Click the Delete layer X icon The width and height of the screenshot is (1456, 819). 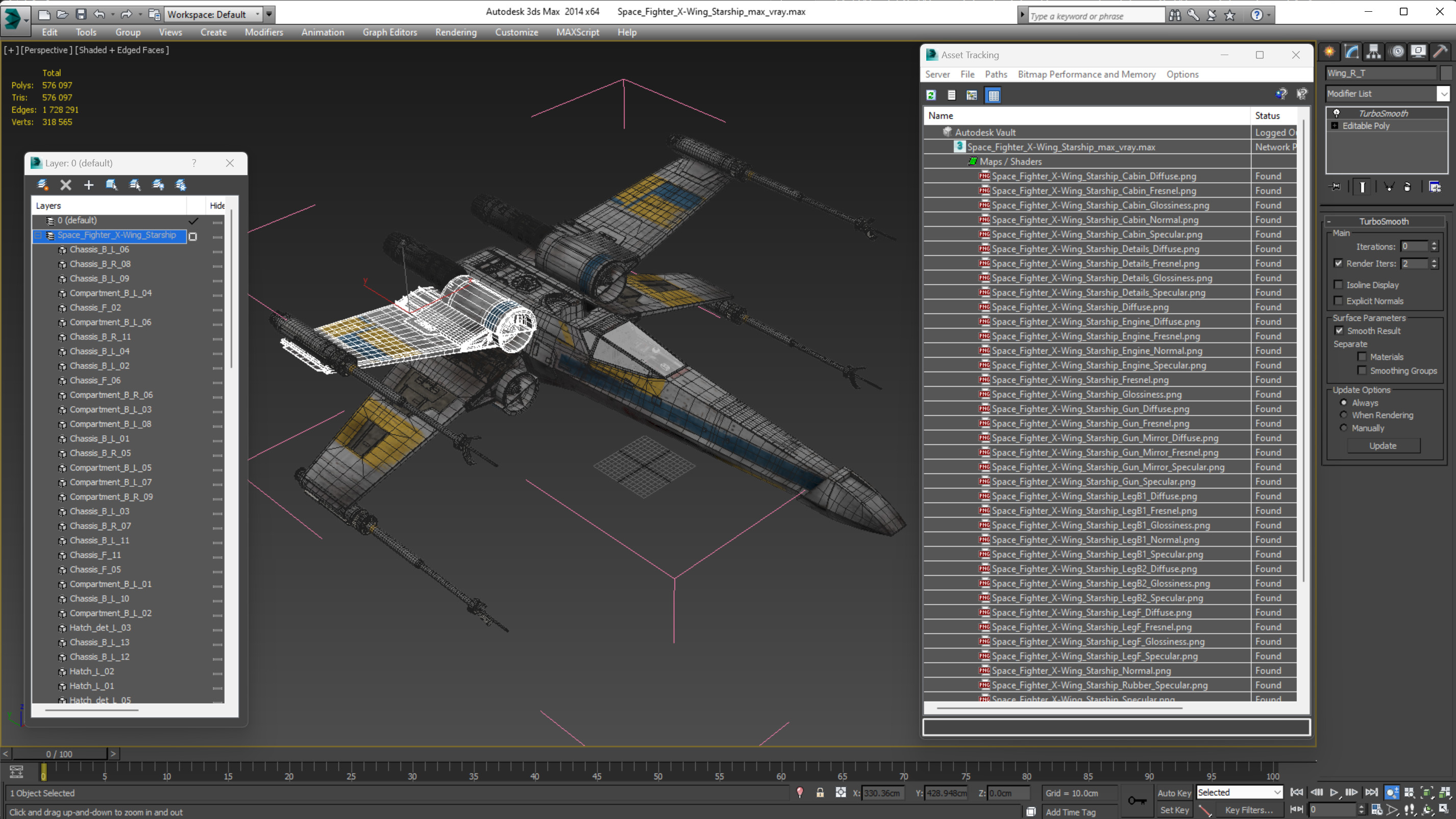[65, 185]
